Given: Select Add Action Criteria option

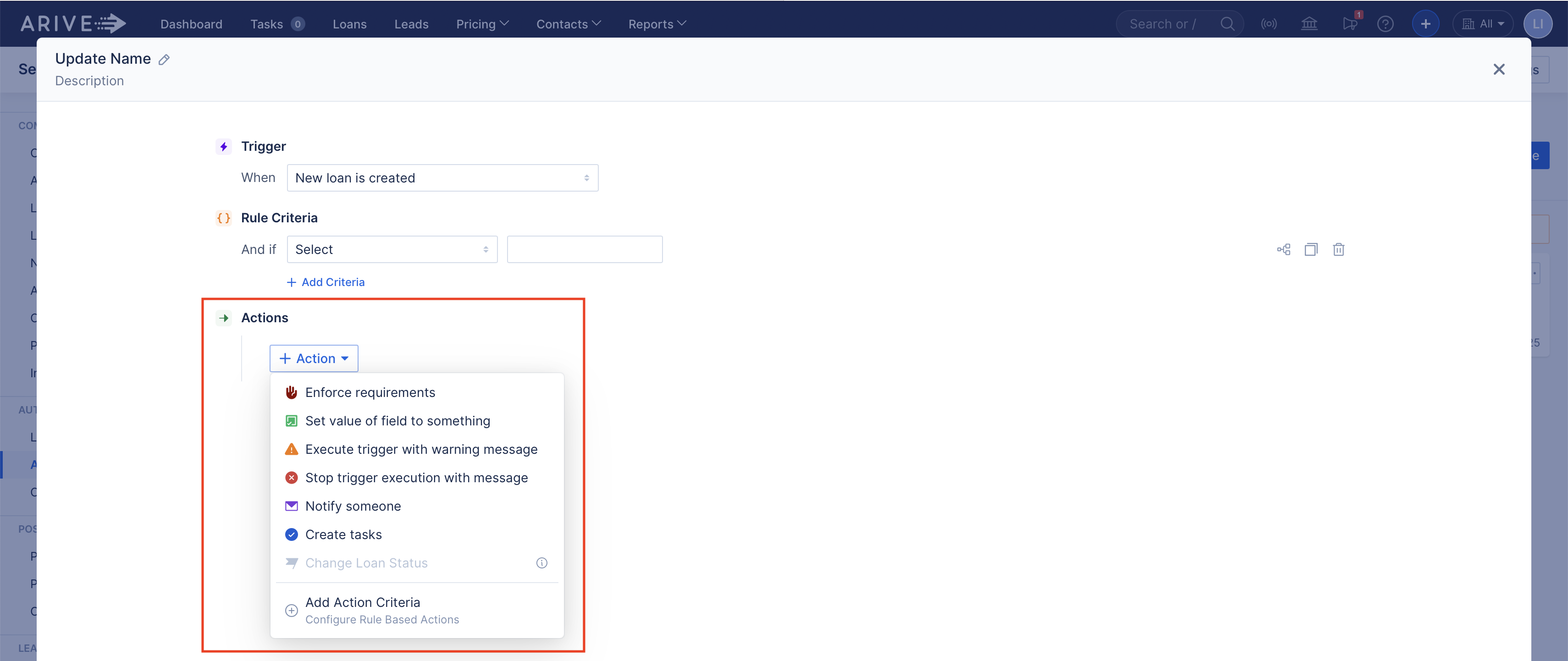Looking at the screenshot, I should [x=363, y=602].
